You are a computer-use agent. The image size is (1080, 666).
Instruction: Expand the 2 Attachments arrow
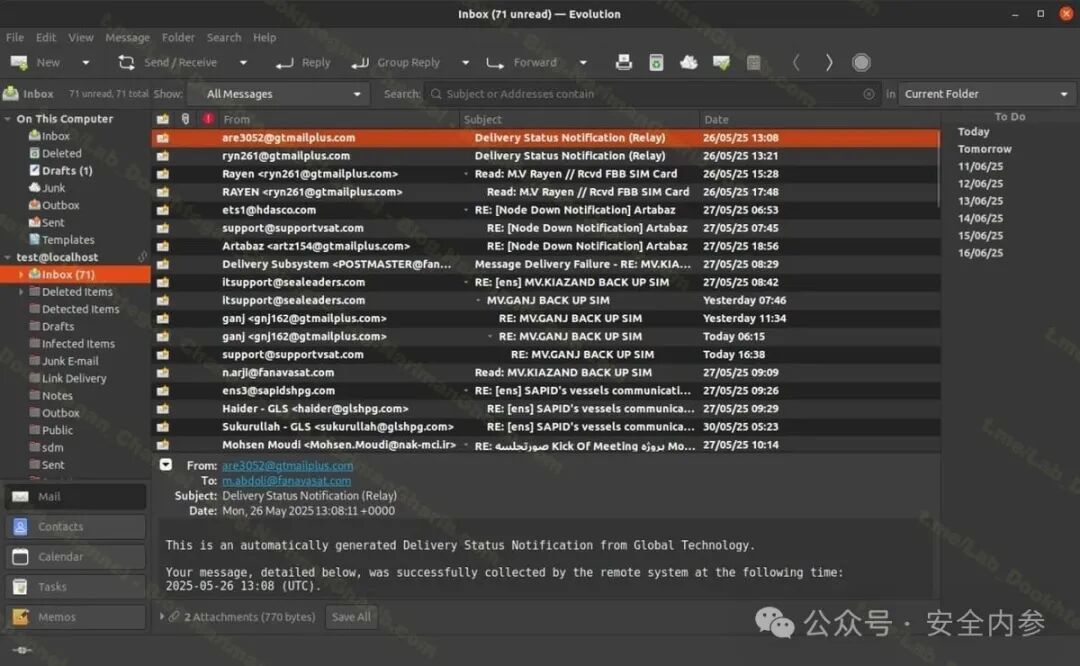point(162,617)
